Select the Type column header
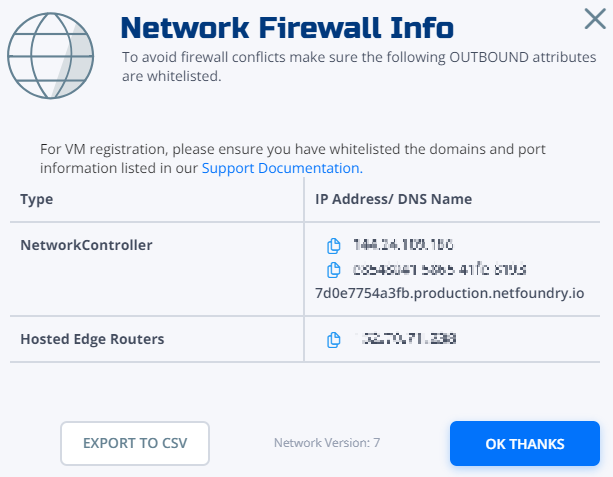This screenshot has width=613, height=477. click(x=37, y=199)
